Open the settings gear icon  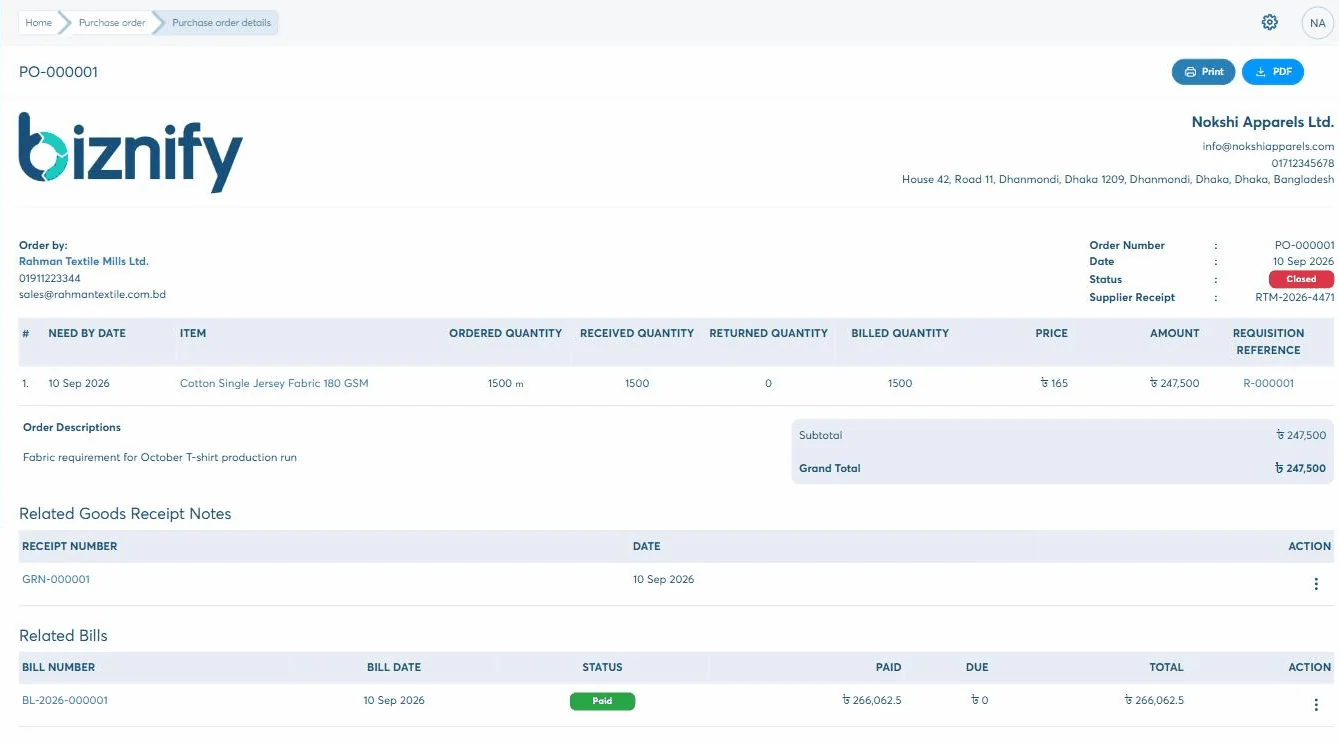tap(1269, 22)
